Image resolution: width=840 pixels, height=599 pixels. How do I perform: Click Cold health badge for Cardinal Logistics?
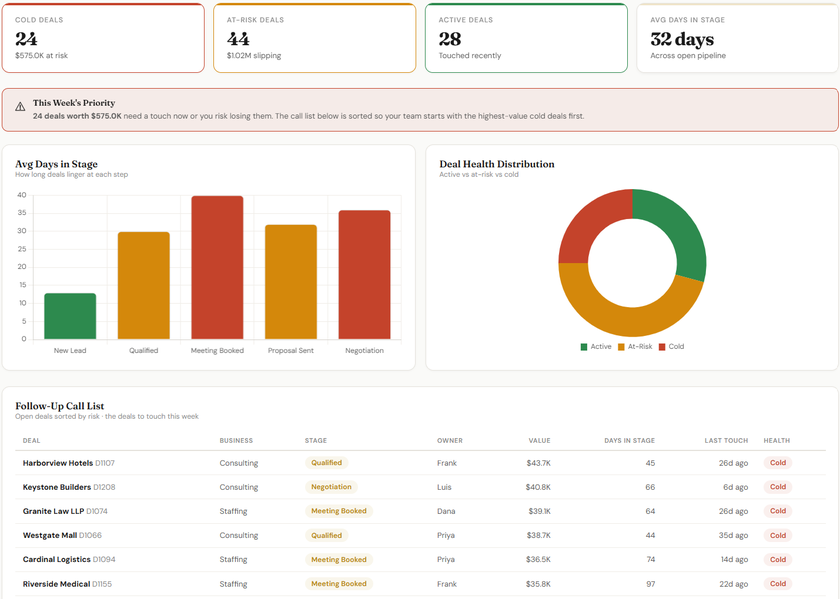[x=778, y=559]
